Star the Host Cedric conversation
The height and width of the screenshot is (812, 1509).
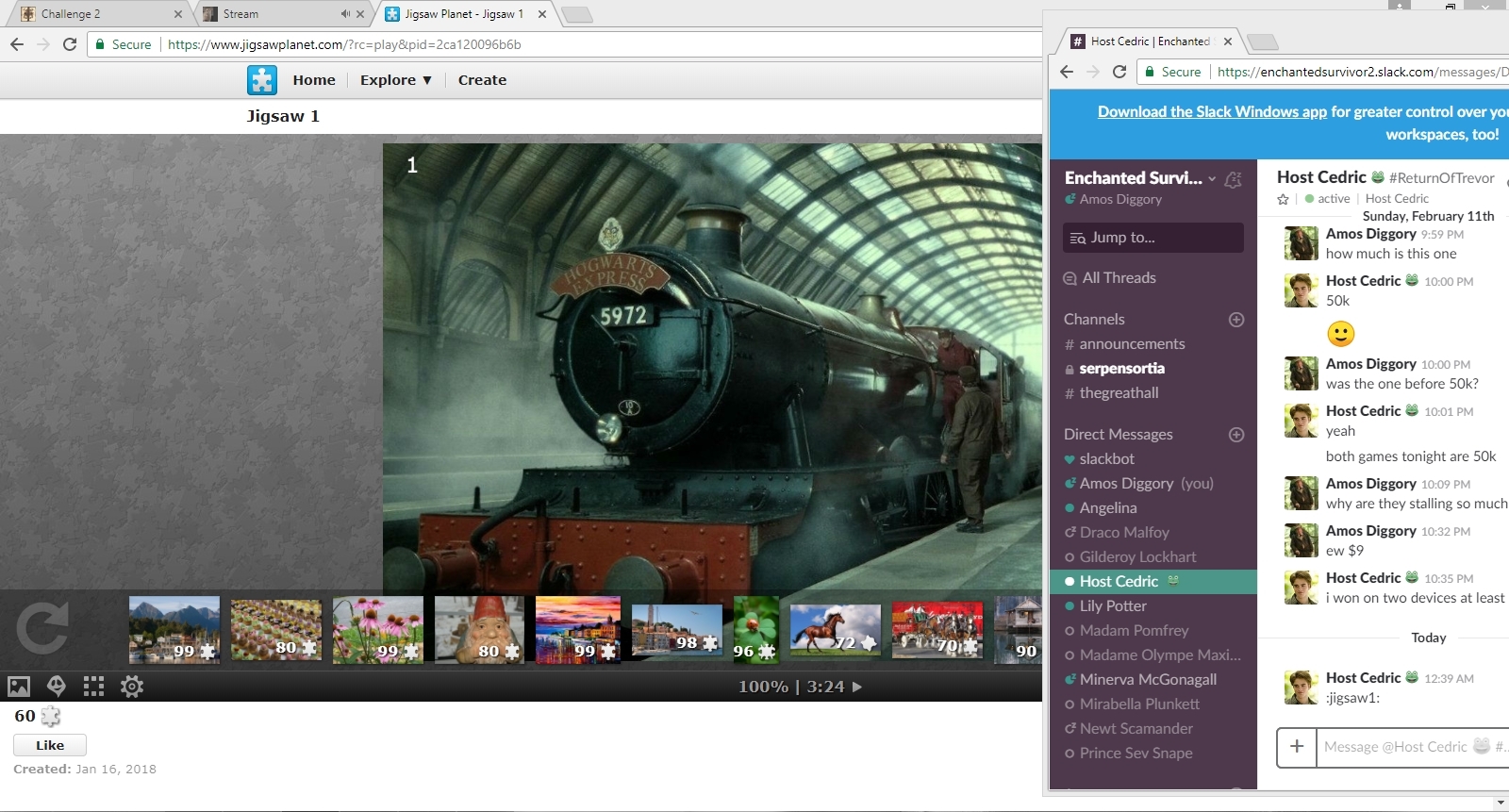(x=1283, y=199)
